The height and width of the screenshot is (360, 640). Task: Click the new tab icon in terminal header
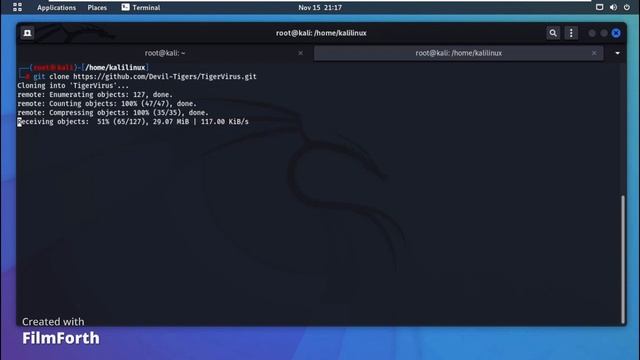(x=27, y=33)
